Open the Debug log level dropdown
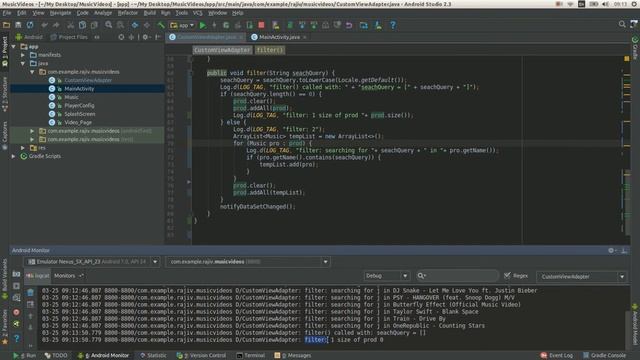The image size is (640, 360). coord(386,276)
